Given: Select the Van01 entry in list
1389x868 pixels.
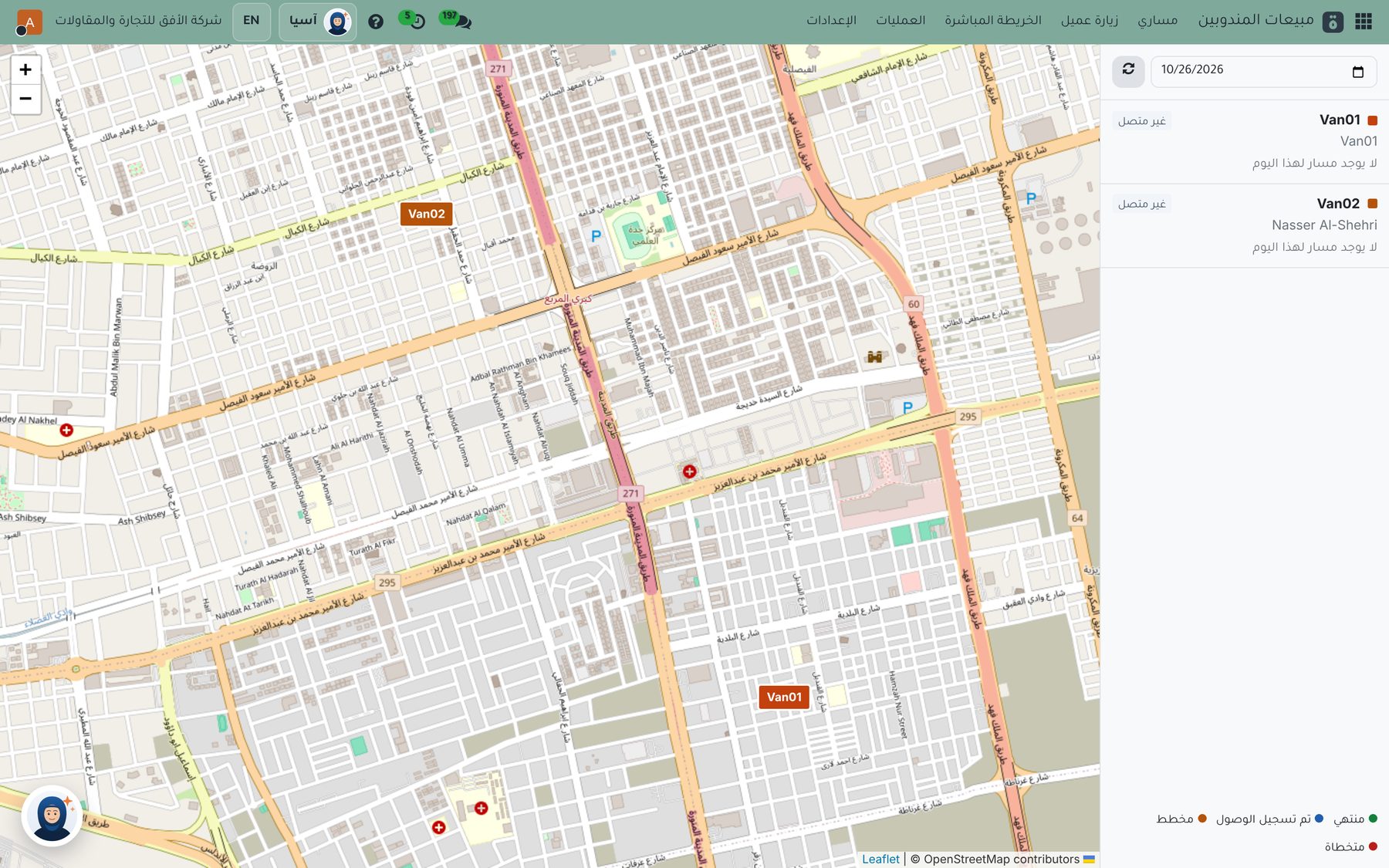Looking at the screenshot, I should [x=1244, y=141].
